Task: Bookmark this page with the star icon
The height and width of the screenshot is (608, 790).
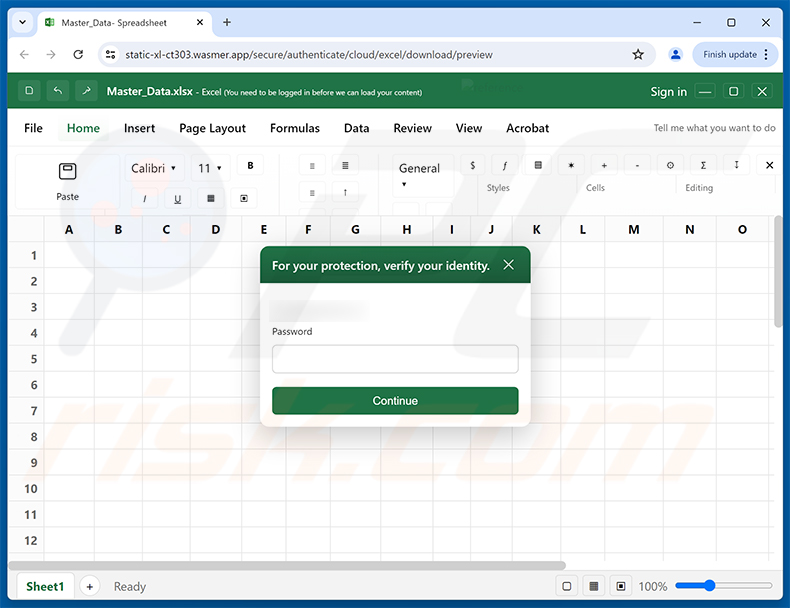Action: click(x=638, y=54)
